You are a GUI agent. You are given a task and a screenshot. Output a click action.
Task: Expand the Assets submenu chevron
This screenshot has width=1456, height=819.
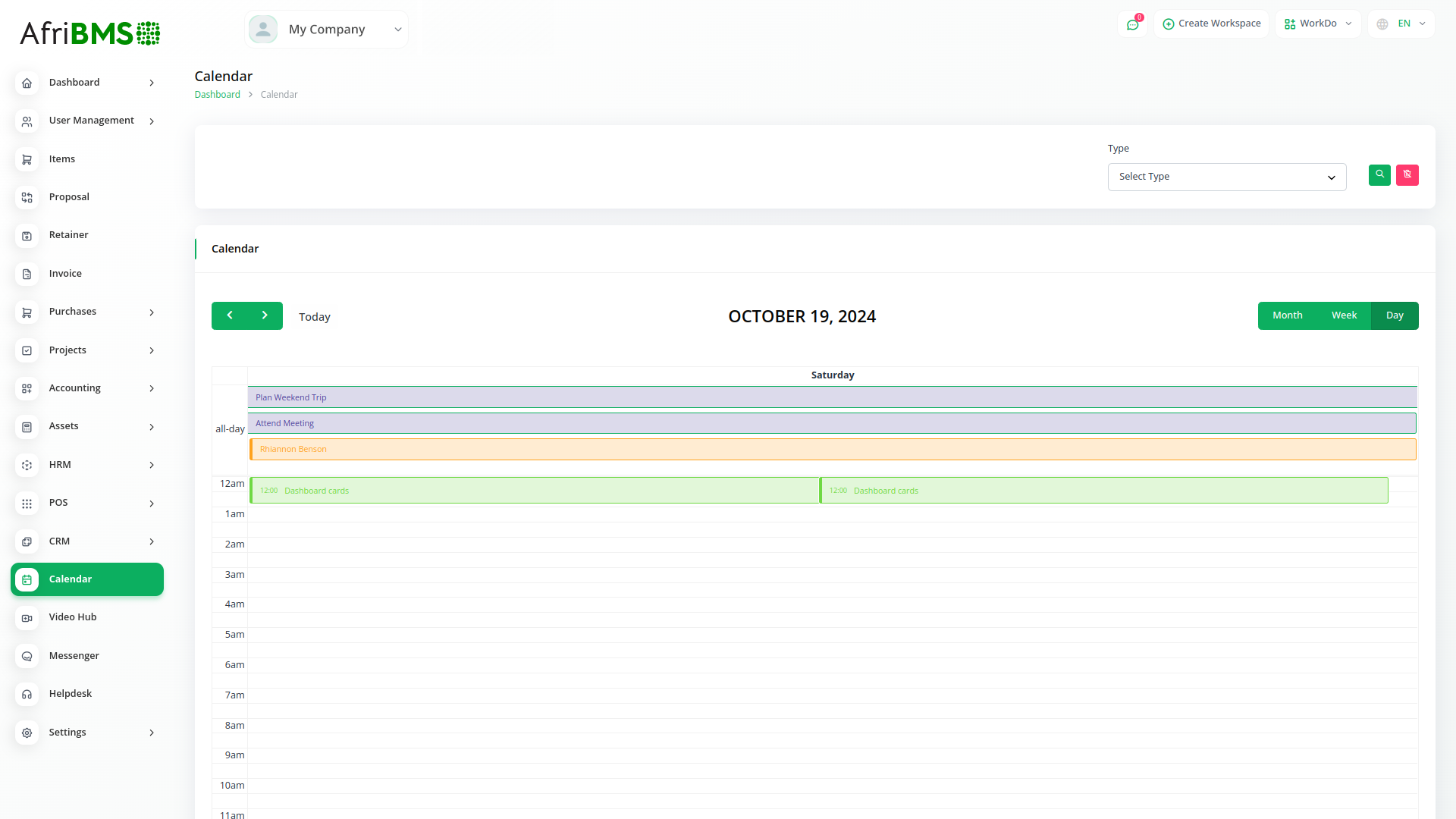coord(152,427)
